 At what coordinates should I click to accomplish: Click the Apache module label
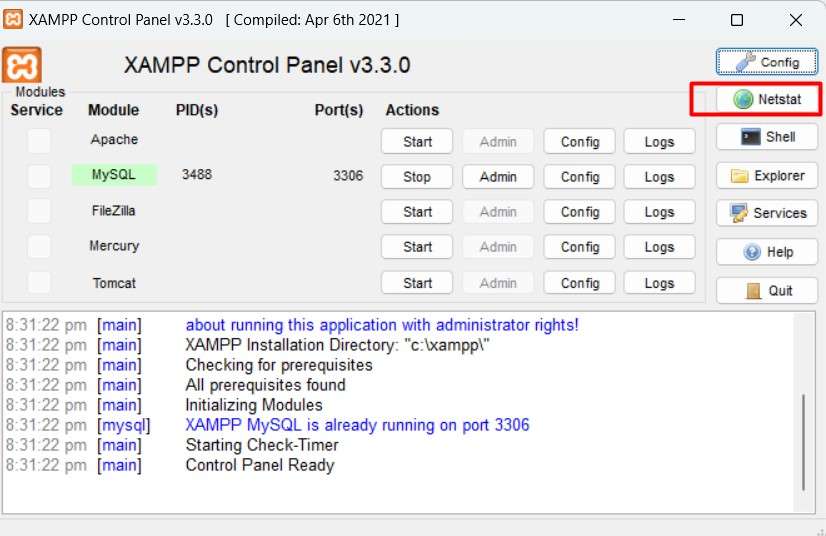(114, 139)
